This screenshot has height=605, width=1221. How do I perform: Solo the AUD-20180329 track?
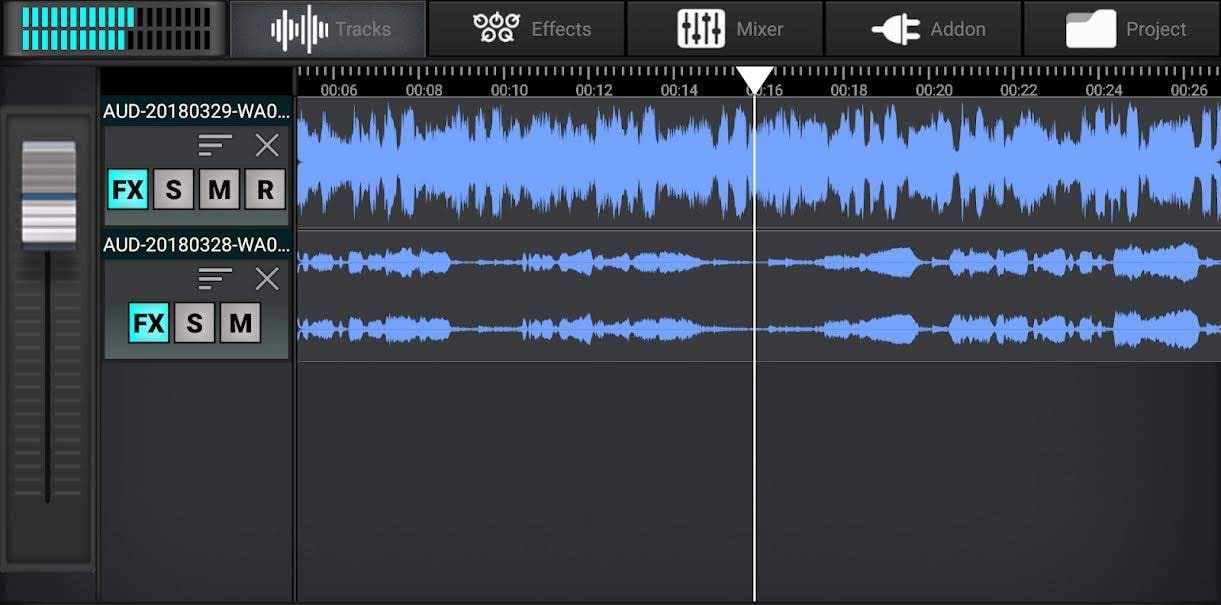pyautogui.click(x=173, y=189)
